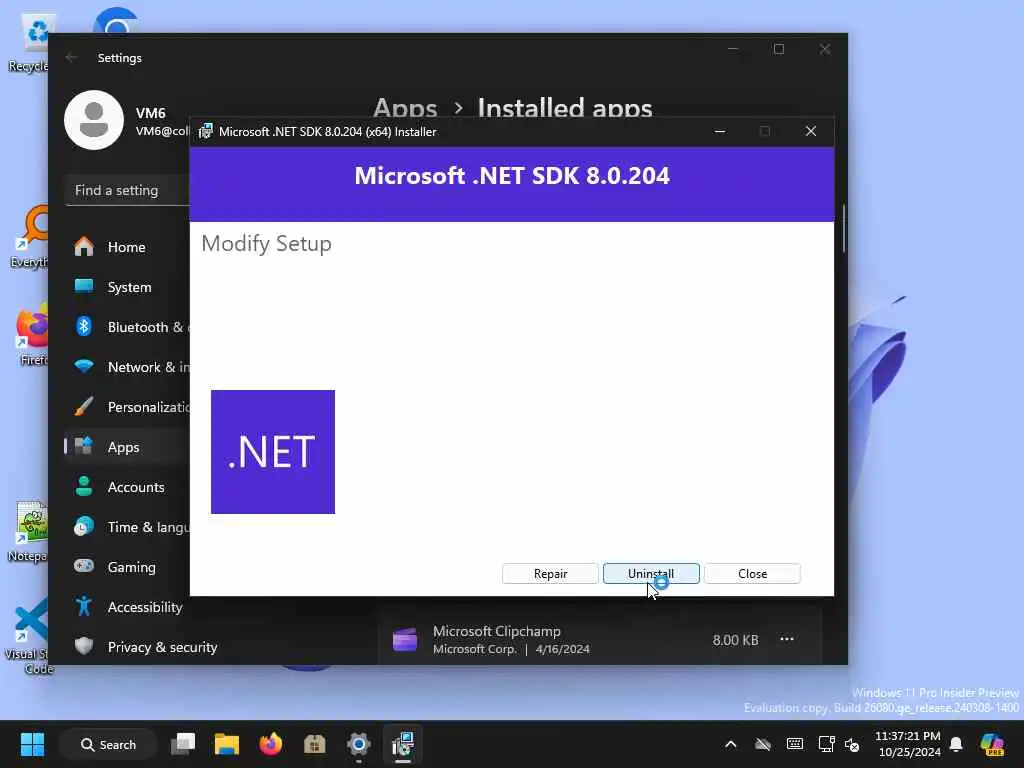This screenshot has width=1024, height=768.
Task: Click the Find a setting search box
Action: tap(127, 190)
